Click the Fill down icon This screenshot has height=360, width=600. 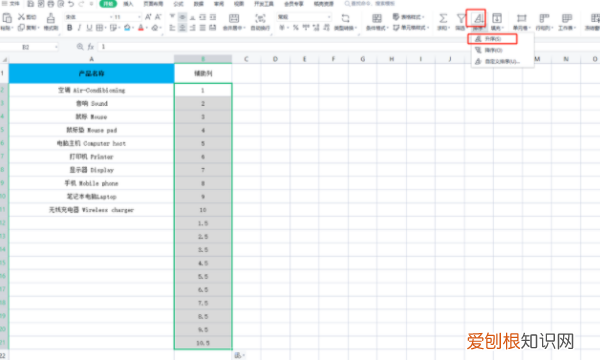(x=496, y=18)
